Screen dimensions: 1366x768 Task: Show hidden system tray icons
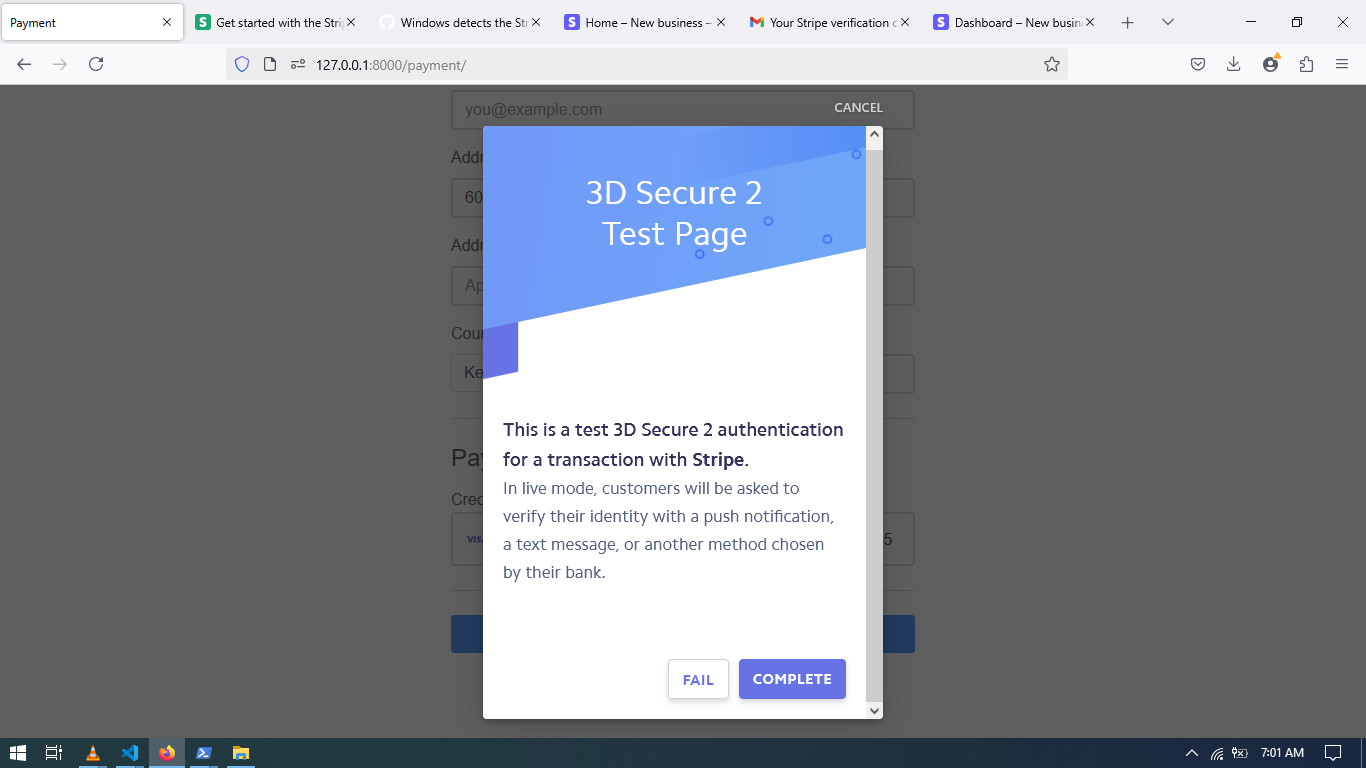[x=1191, y=753]
